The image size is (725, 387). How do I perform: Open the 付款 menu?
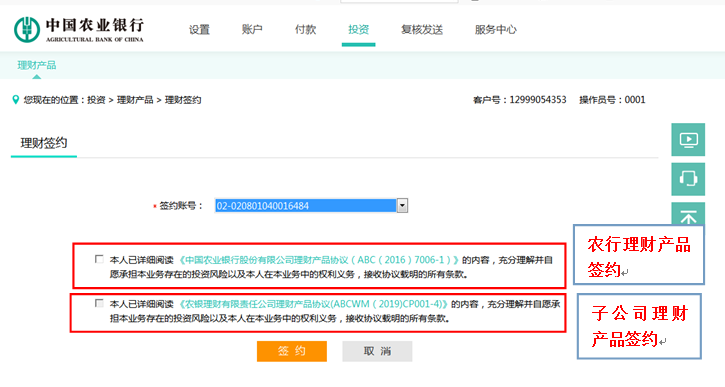click(305, 30)
